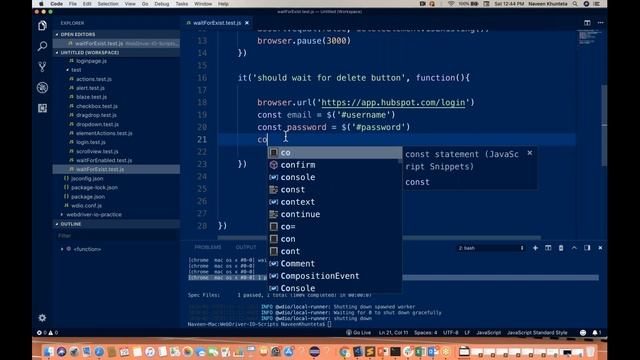Open wdio.conf.js in explorer
Image resolution: width=640 pixels, height=360 pixels.
(x=86, y=205)
